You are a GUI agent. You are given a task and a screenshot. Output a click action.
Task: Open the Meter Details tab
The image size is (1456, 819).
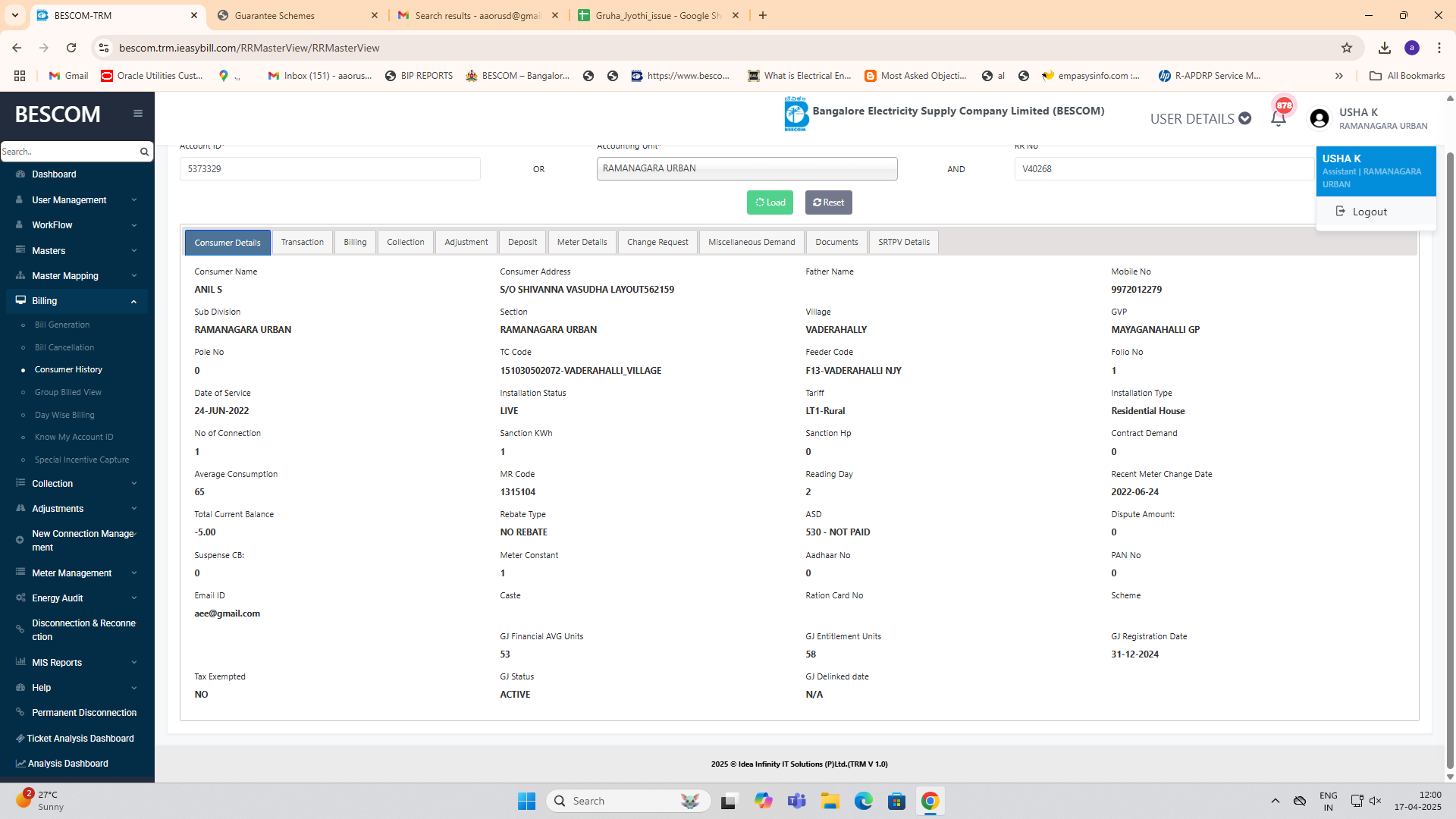tap(582, 243)
